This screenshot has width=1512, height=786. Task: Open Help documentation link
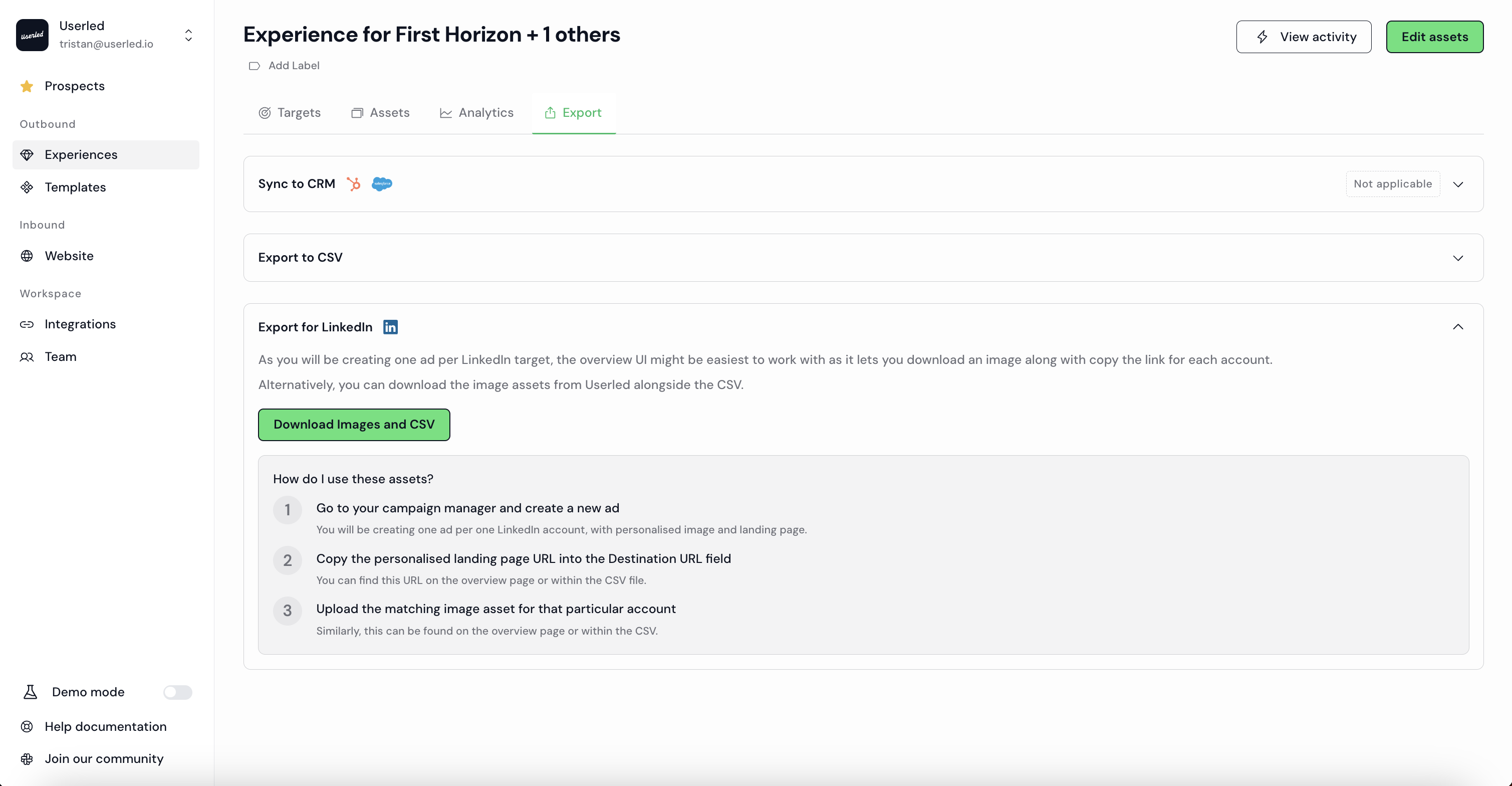pyautogui.click(x=106, y=727)
